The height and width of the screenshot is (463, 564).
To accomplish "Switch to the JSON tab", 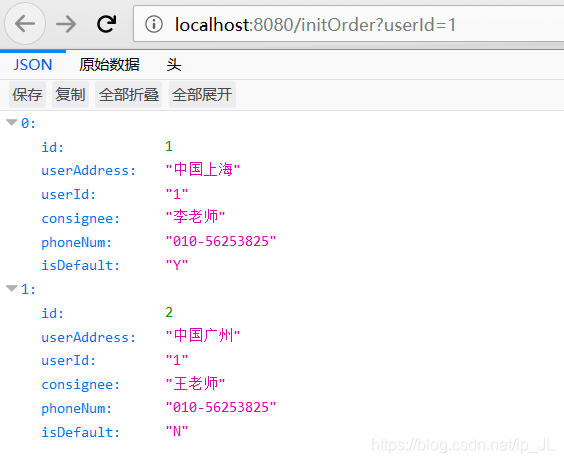I will (x=33, y=65).
